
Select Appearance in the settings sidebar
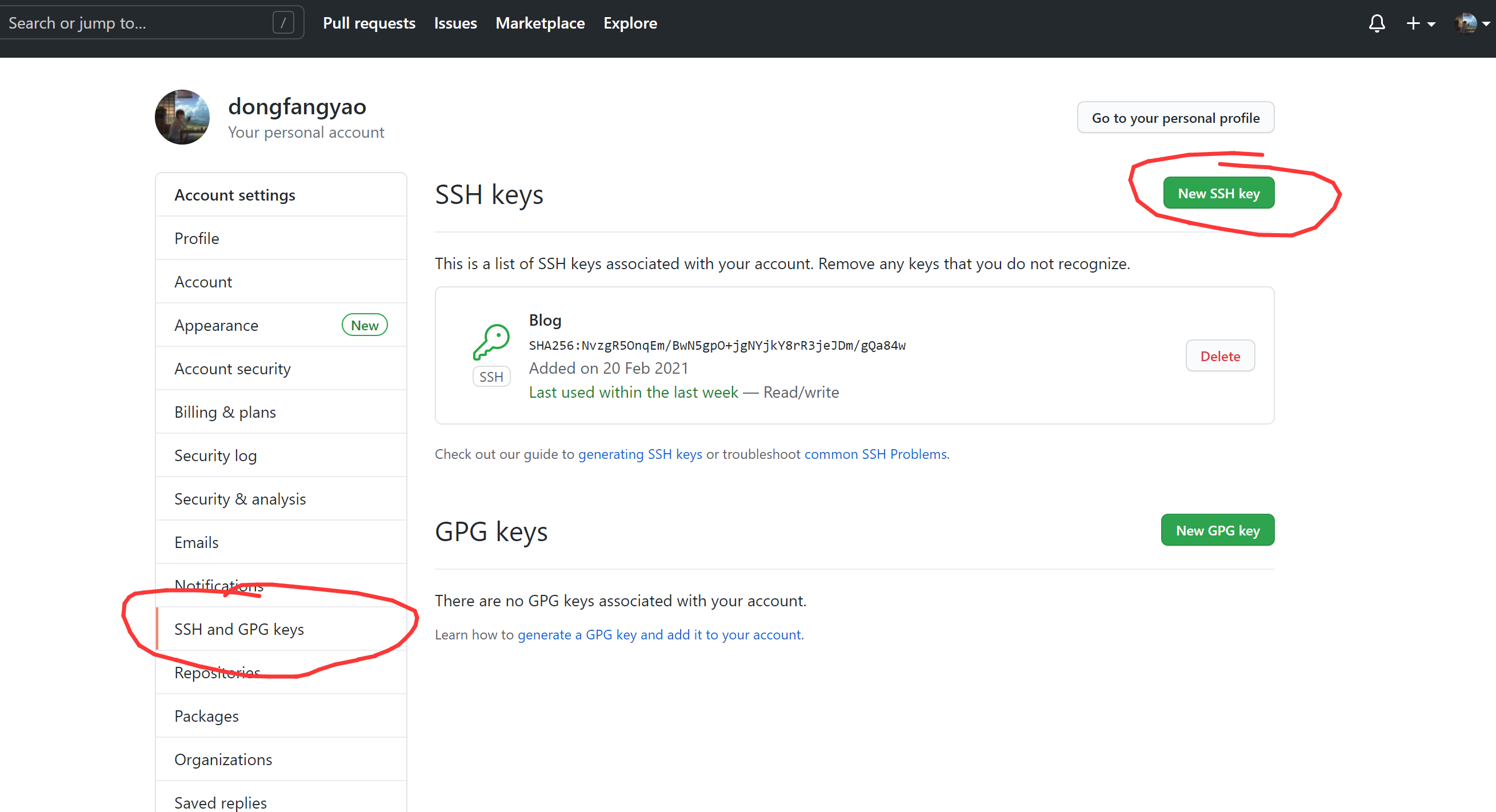pos(281,325)
